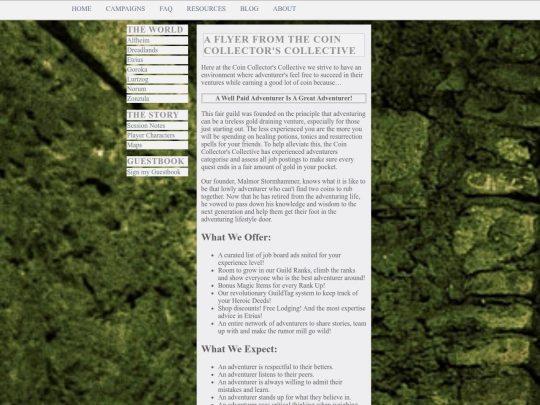Click the 'What We Expect:' heading

239,349
